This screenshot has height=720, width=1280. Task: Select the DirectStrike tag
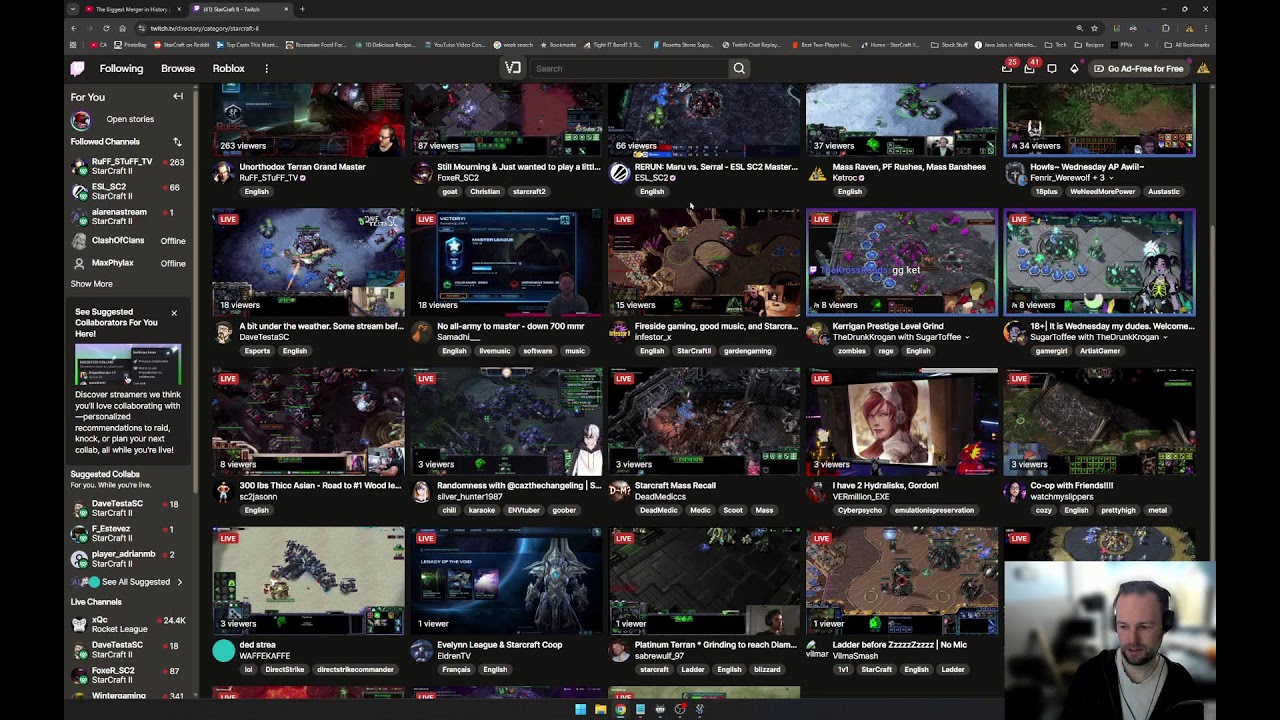[285, 669]
